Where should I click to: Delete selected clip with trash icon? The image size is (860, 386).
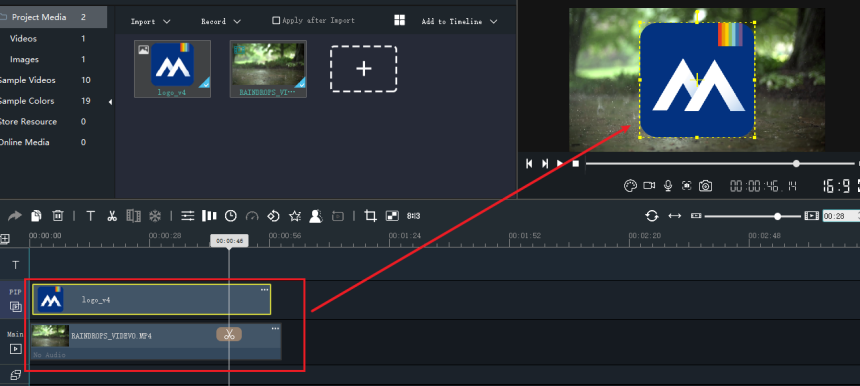pyautogui.click(x=58, y=216)
